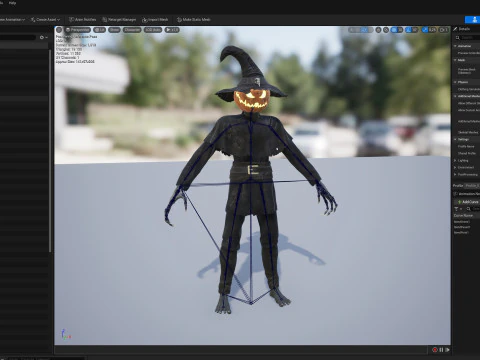Open the LOD Auto dropdown
This screenshot has width=480, height=360.
pos(153,30)
